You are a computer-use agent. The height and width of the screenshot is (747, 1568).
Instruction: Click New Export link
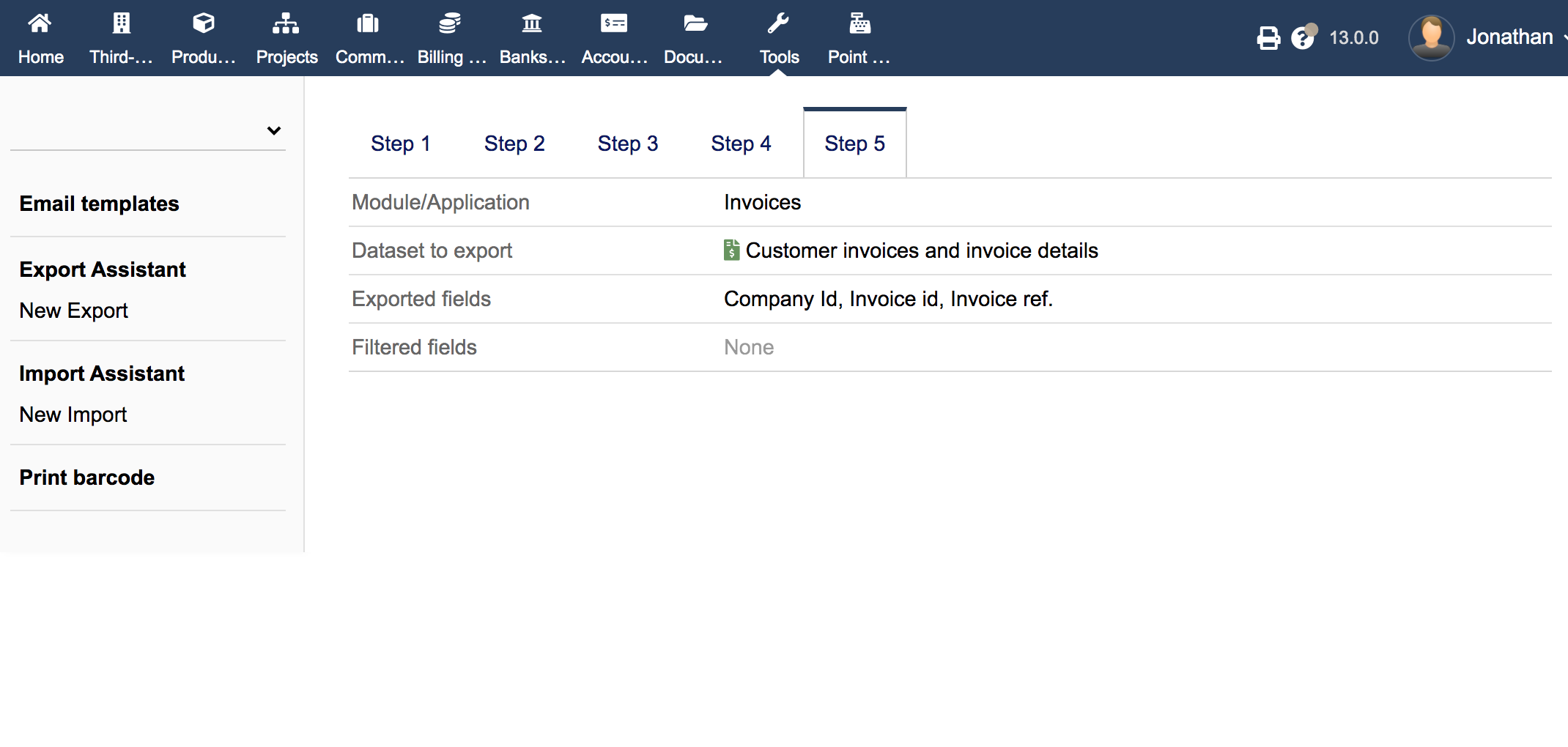tap(73, 311)
